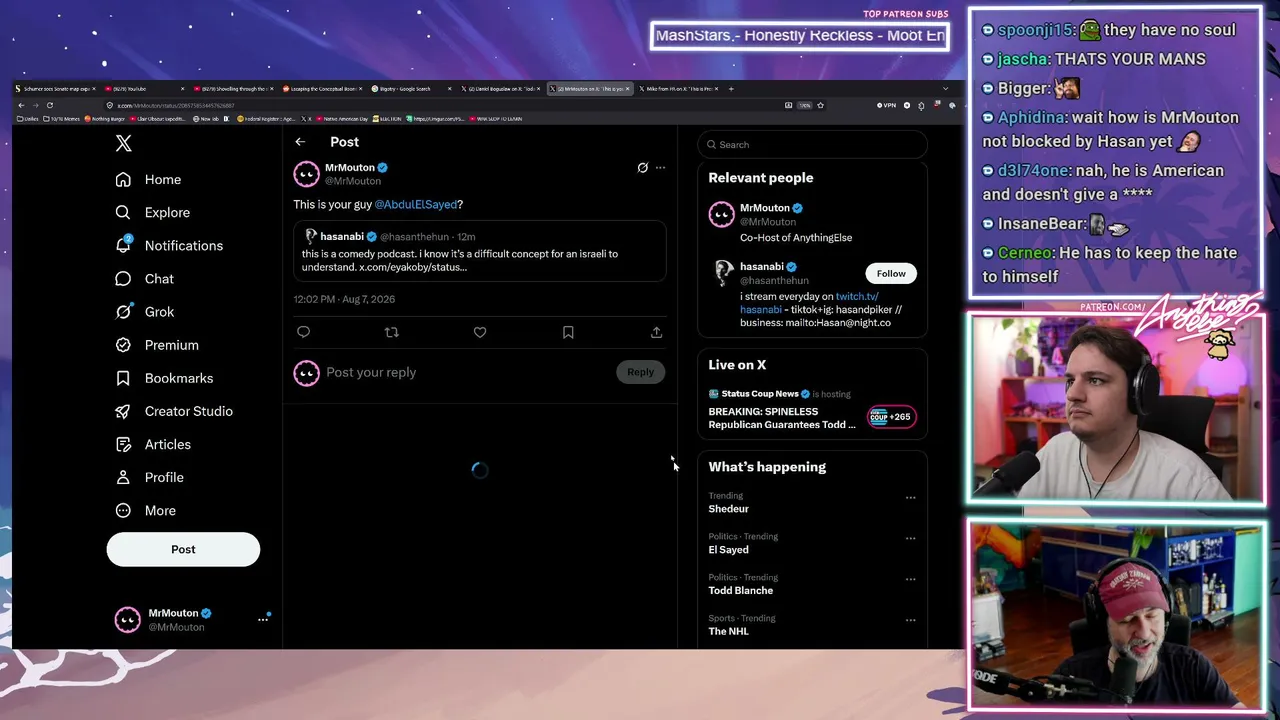Open the quoted hasanabi post
This screenshot has width=1280, height=720.
[480, 251]
